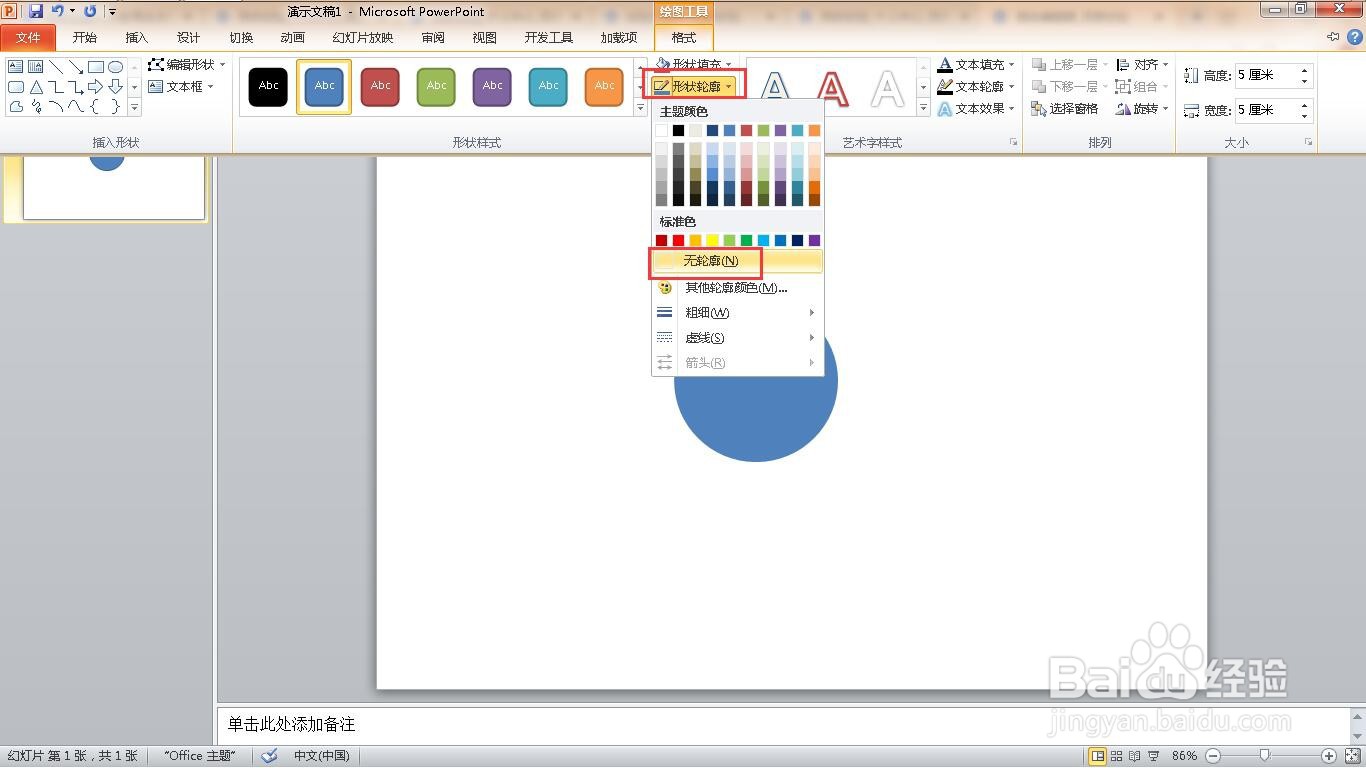Click the Undo icon in quick access toolbar
Image resolution: width=1366 pixels, height=768 pixels.
(58, 11)
